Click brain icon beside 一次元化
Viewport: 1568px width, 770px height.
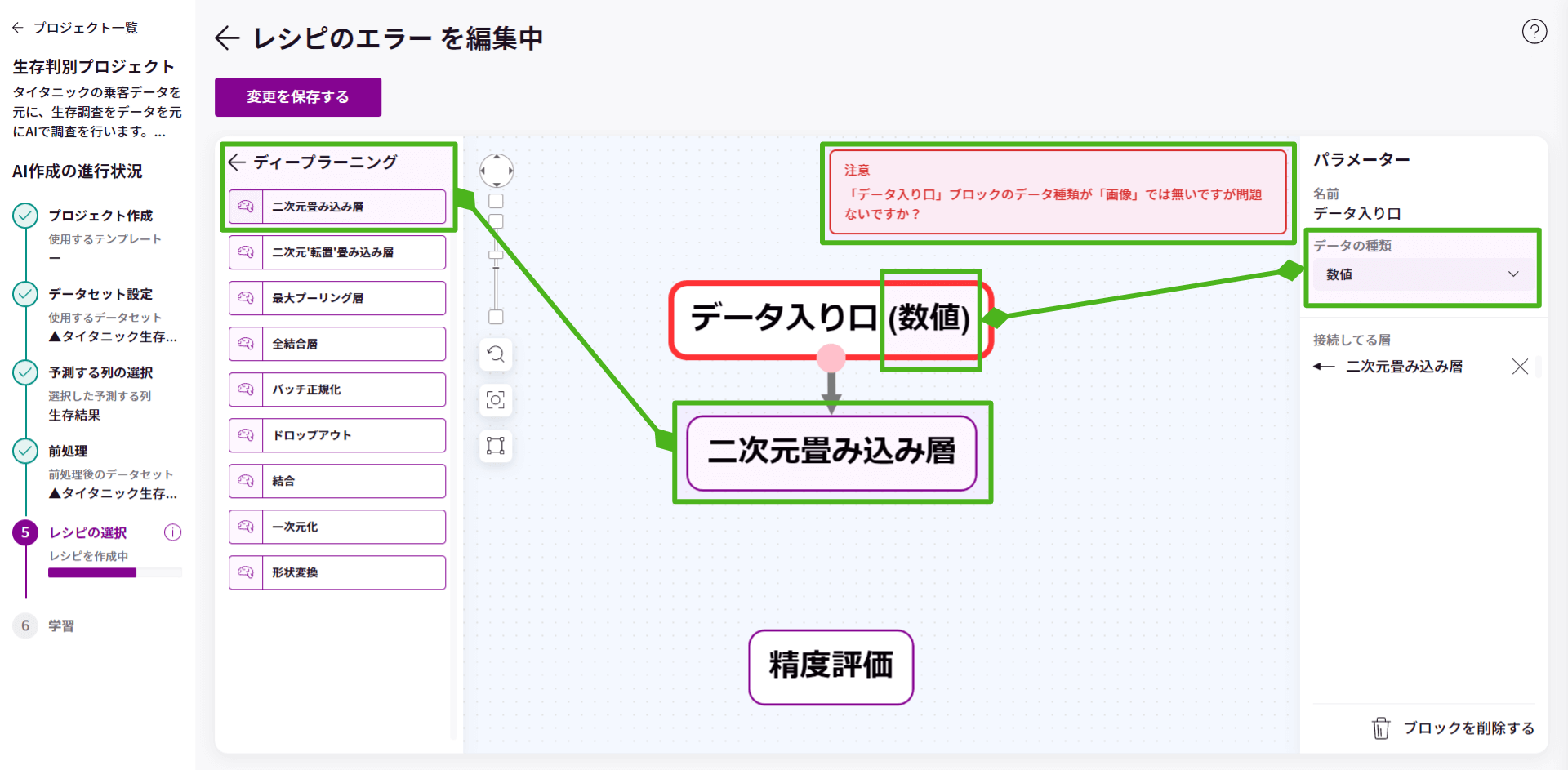coord(246,527)
